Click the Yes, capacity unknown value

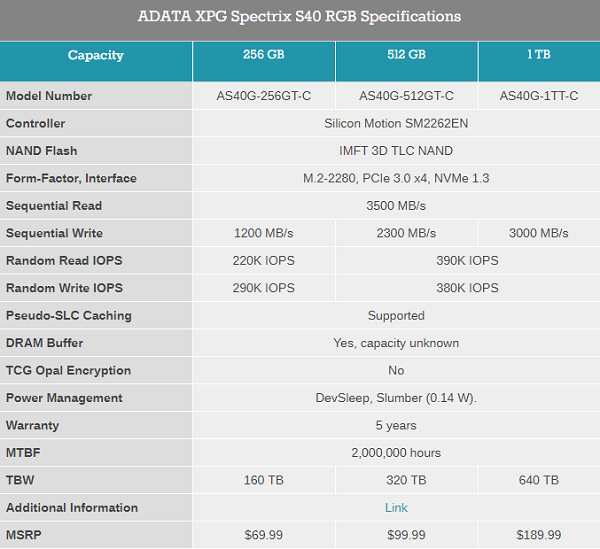(x=396, y=343)
